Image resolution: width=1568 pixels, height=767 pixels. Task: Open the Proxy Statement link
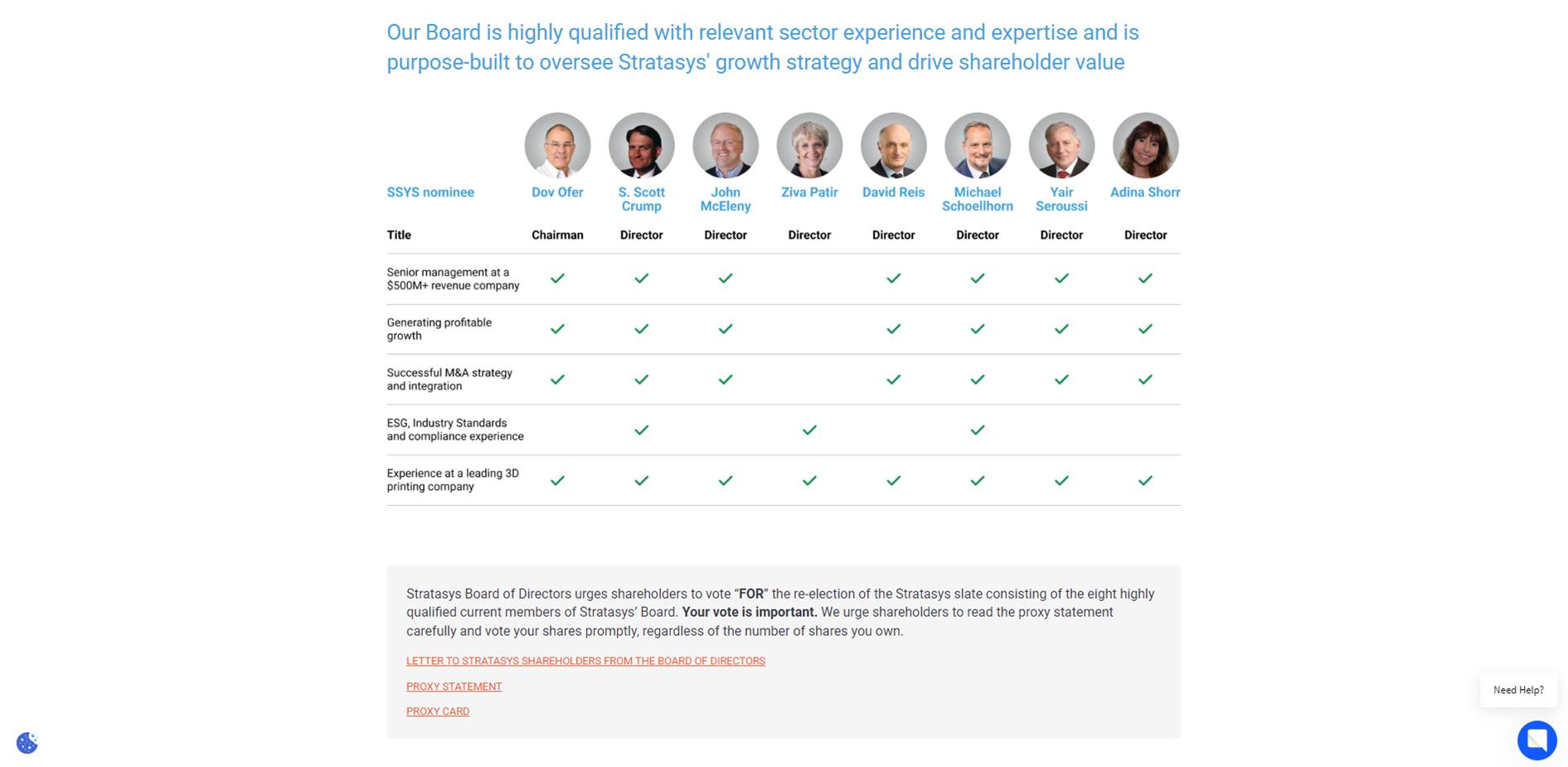(454, 687)
